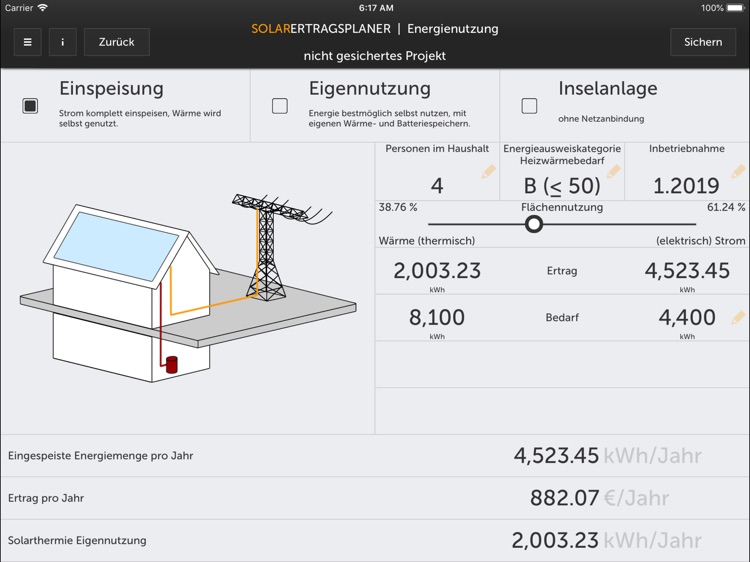Edit Personen im Haushalt pencil icon
The image size is (750, 562).
pyautogui.click(x=489, y=172)
